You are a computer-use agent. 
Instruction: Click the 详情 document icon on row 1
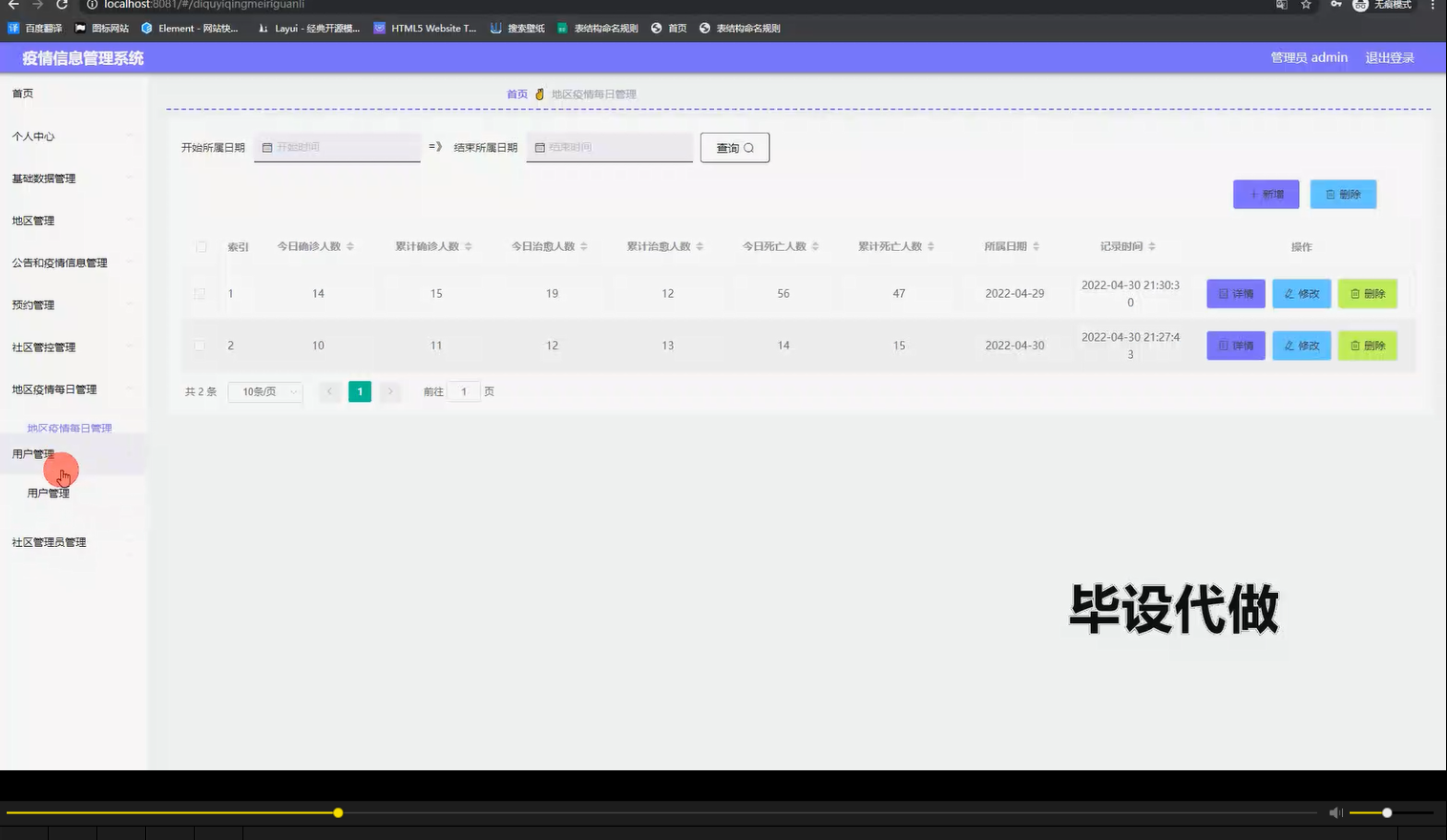point(1223,293)
